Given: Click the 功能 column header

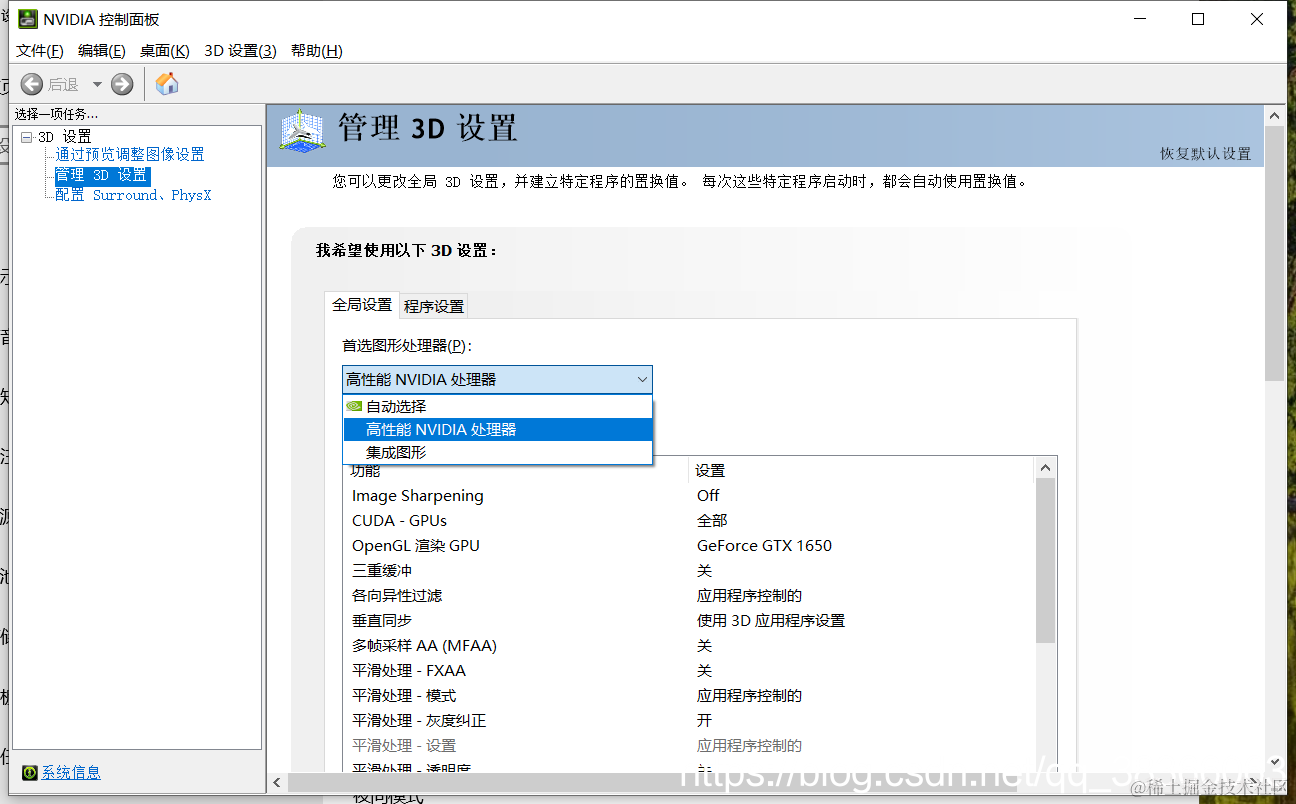Looking at the screenshot, I should (x=366, y=471).
